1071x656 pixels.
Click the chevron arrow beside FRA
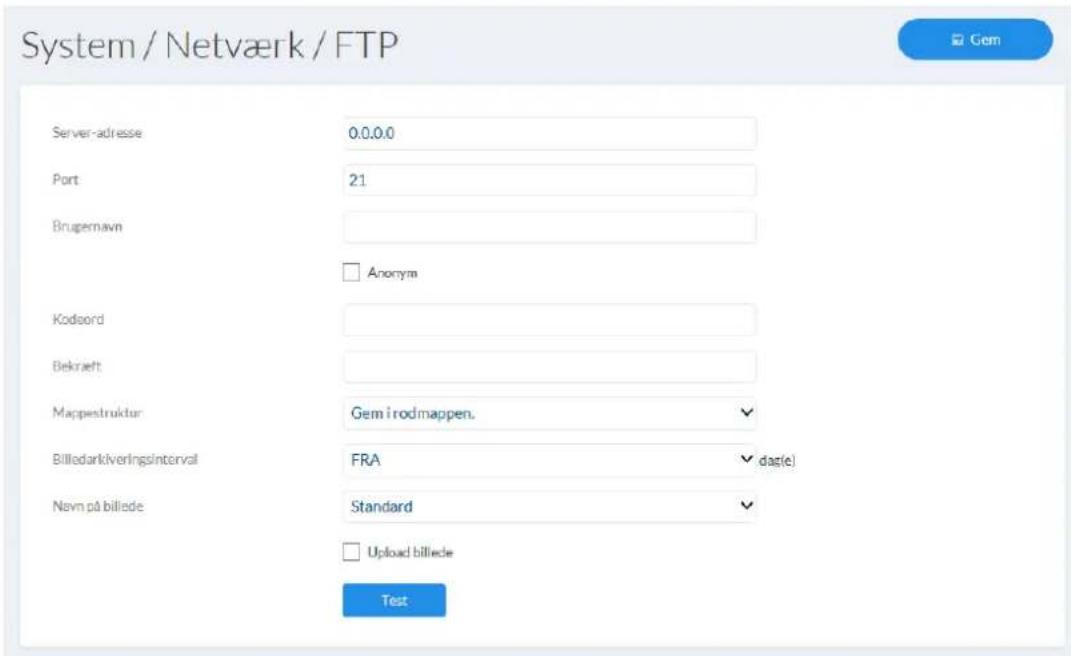pyautogui.click(x=747, y=459)
